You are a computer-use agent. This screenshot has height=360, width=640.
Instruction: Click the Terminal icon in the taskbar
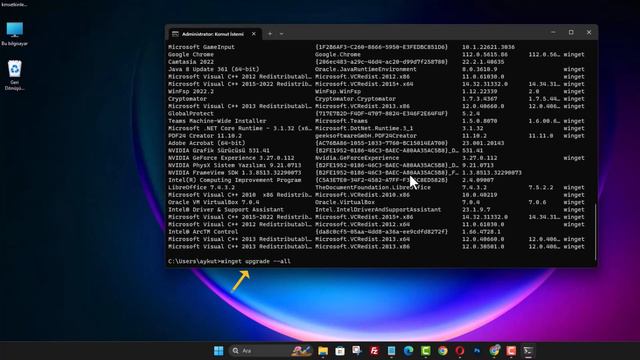pos(528,351)
